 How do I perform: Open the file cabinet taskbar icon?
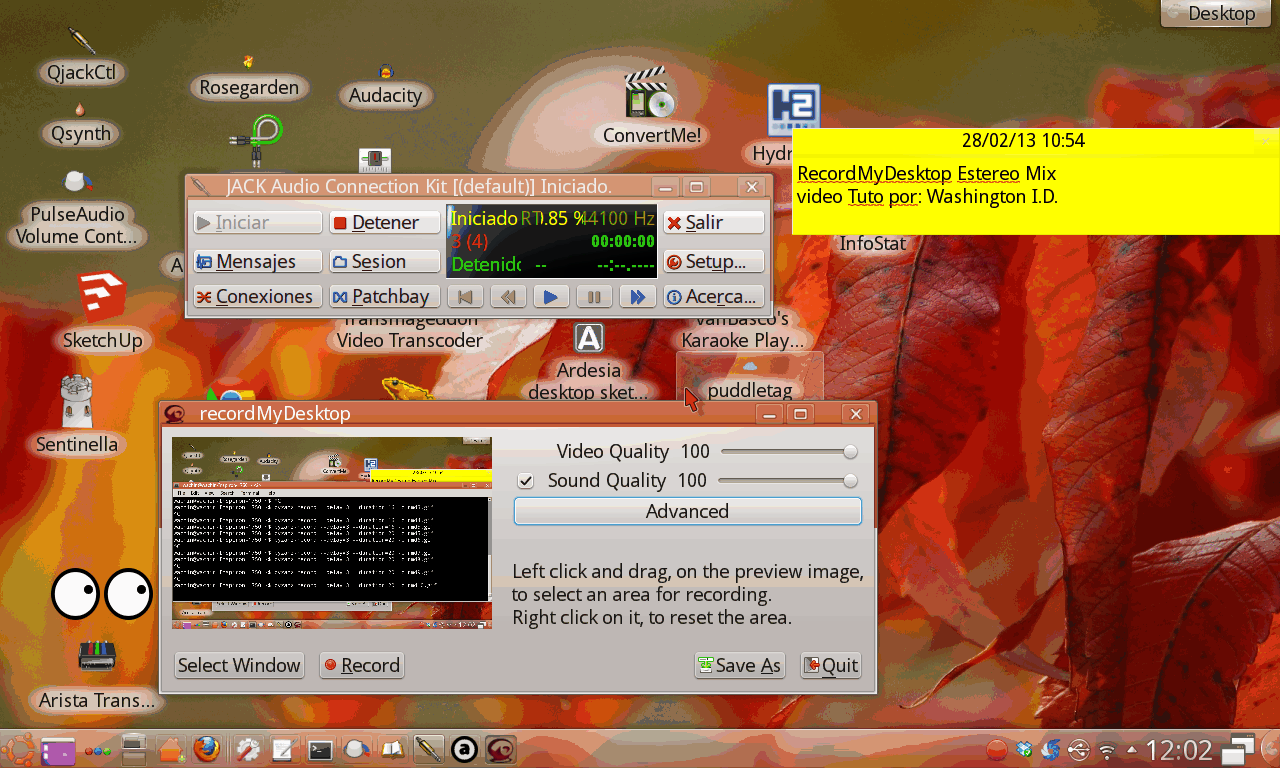[134, 748]
